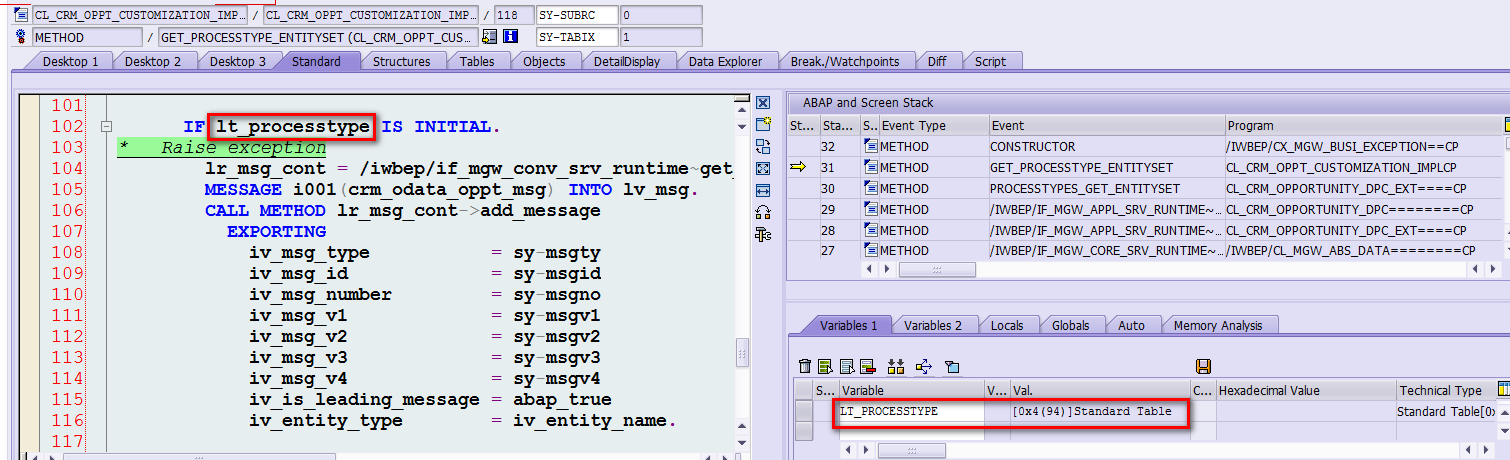The width and height of the screenshot is (1510, 460).
Task: Open the Script tab
Action: (x=990, y=61)
